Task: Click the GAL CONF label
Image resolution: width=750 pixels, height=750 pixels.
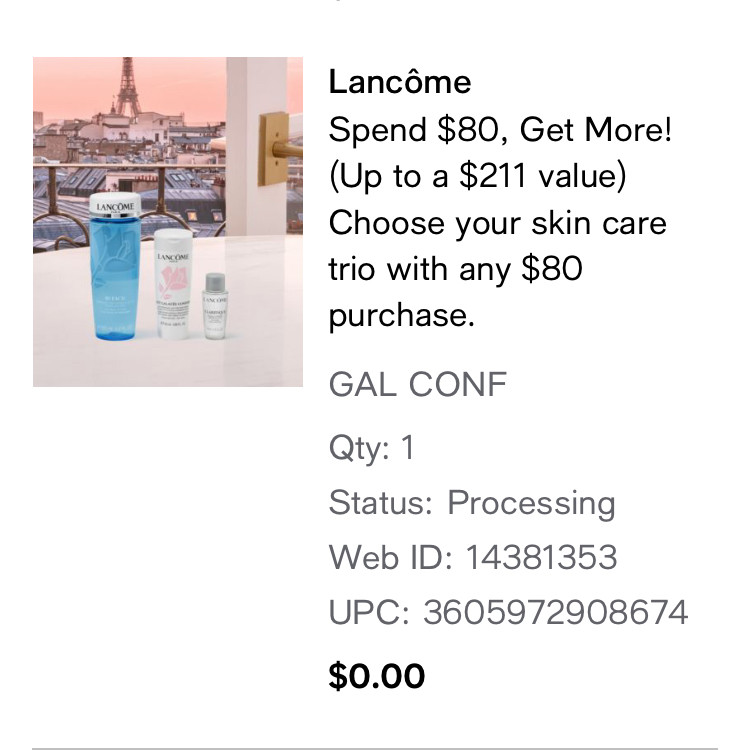Action: 418,384
